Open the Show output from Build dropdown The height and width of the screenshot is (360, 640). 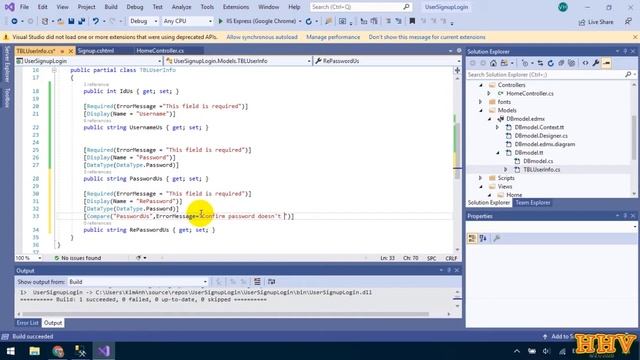tap(138, 282)
